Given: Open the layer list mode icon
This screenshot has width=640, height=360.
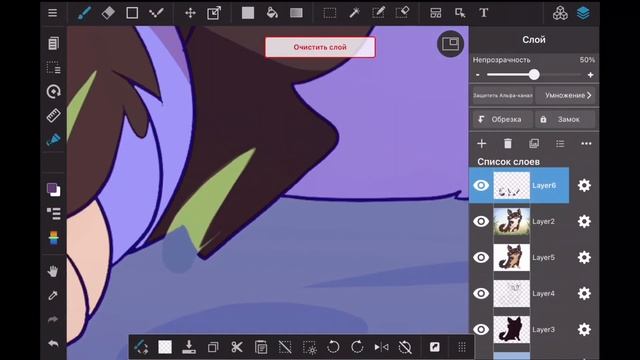Looking at the screenshot, I should pyautogui.click(x=560, y=143).
